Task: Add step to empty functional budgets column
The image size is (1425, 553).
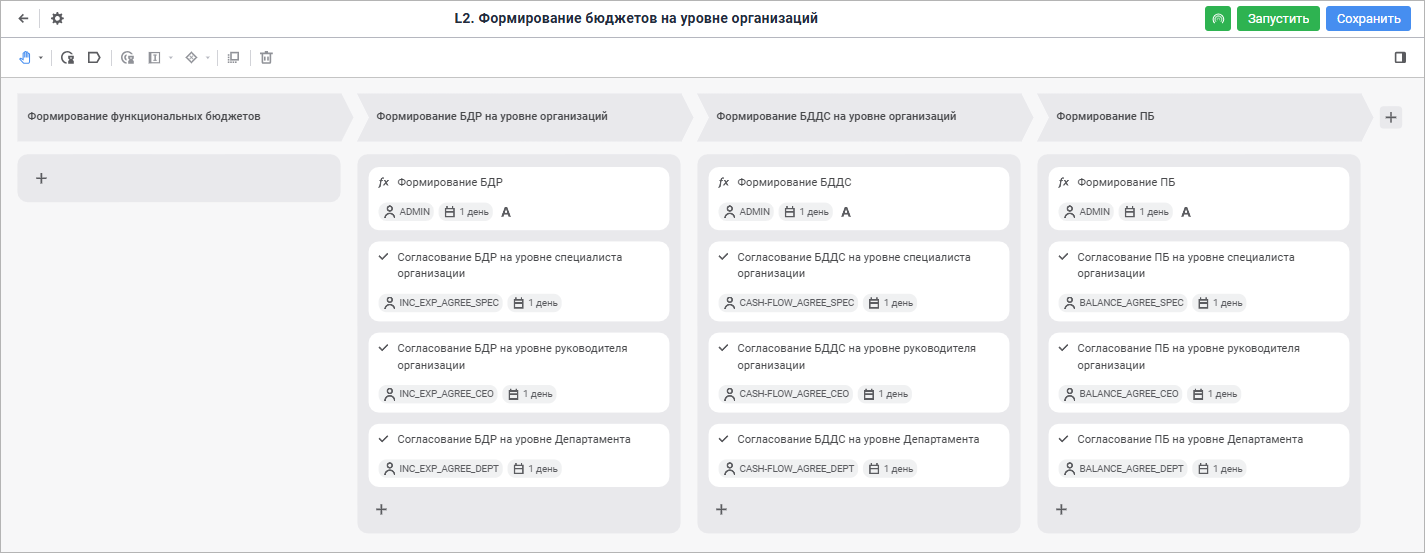Action: coord(41,178)
